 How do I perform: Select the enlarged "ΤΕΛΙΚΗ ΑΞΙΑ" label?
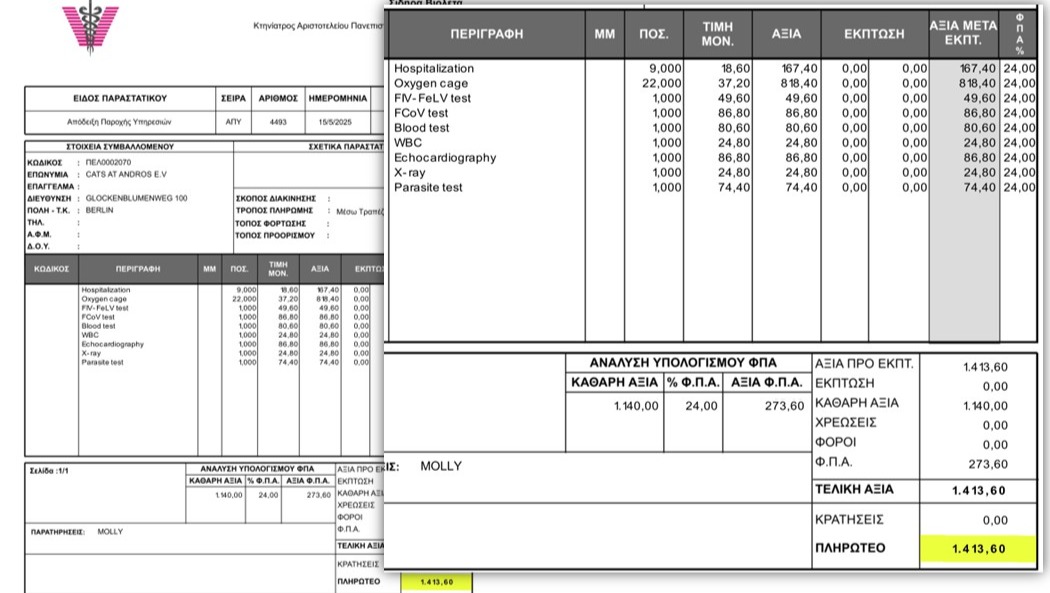854,489
